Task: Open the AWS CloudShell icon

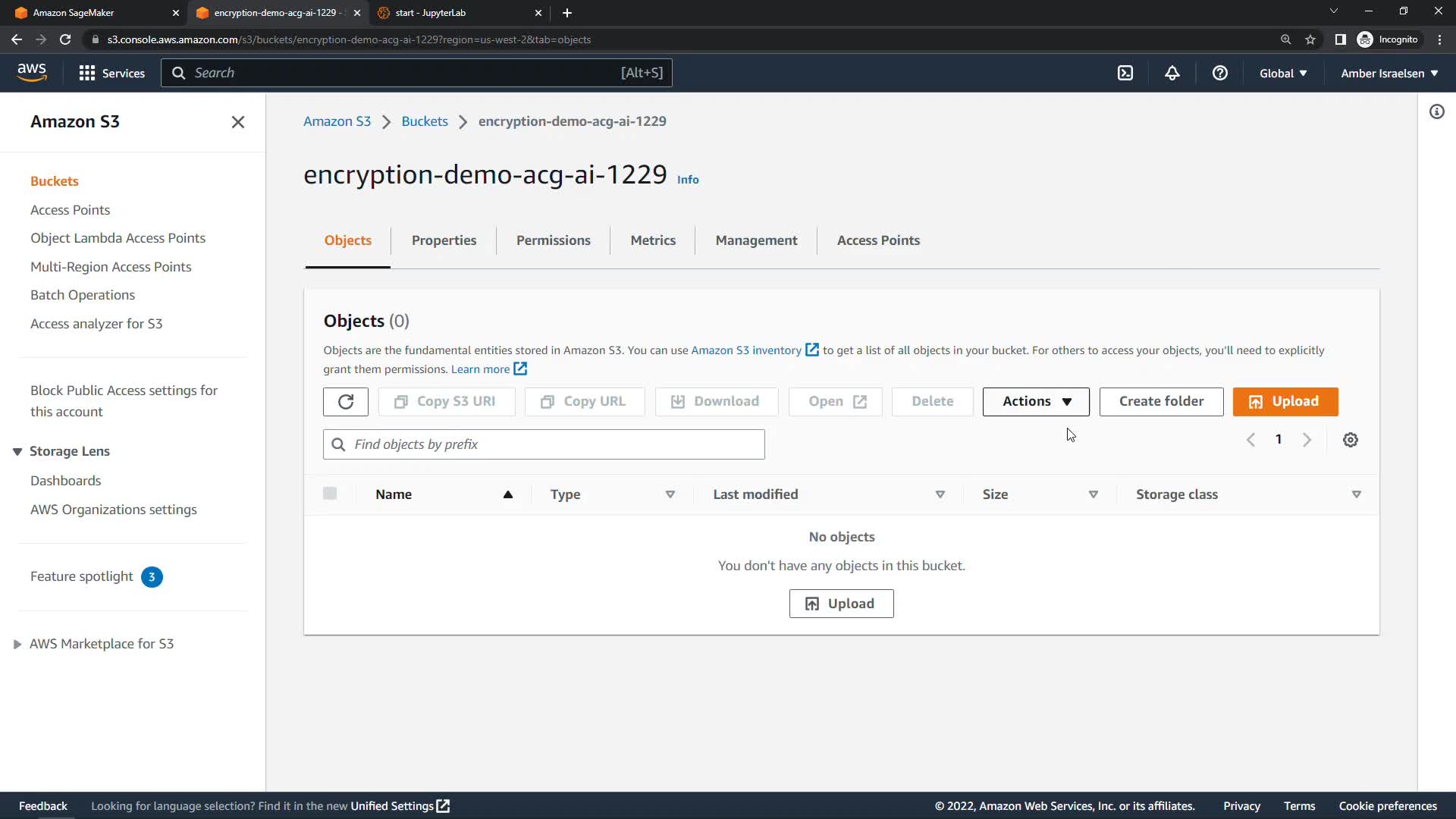Action: pos(1125,73)
